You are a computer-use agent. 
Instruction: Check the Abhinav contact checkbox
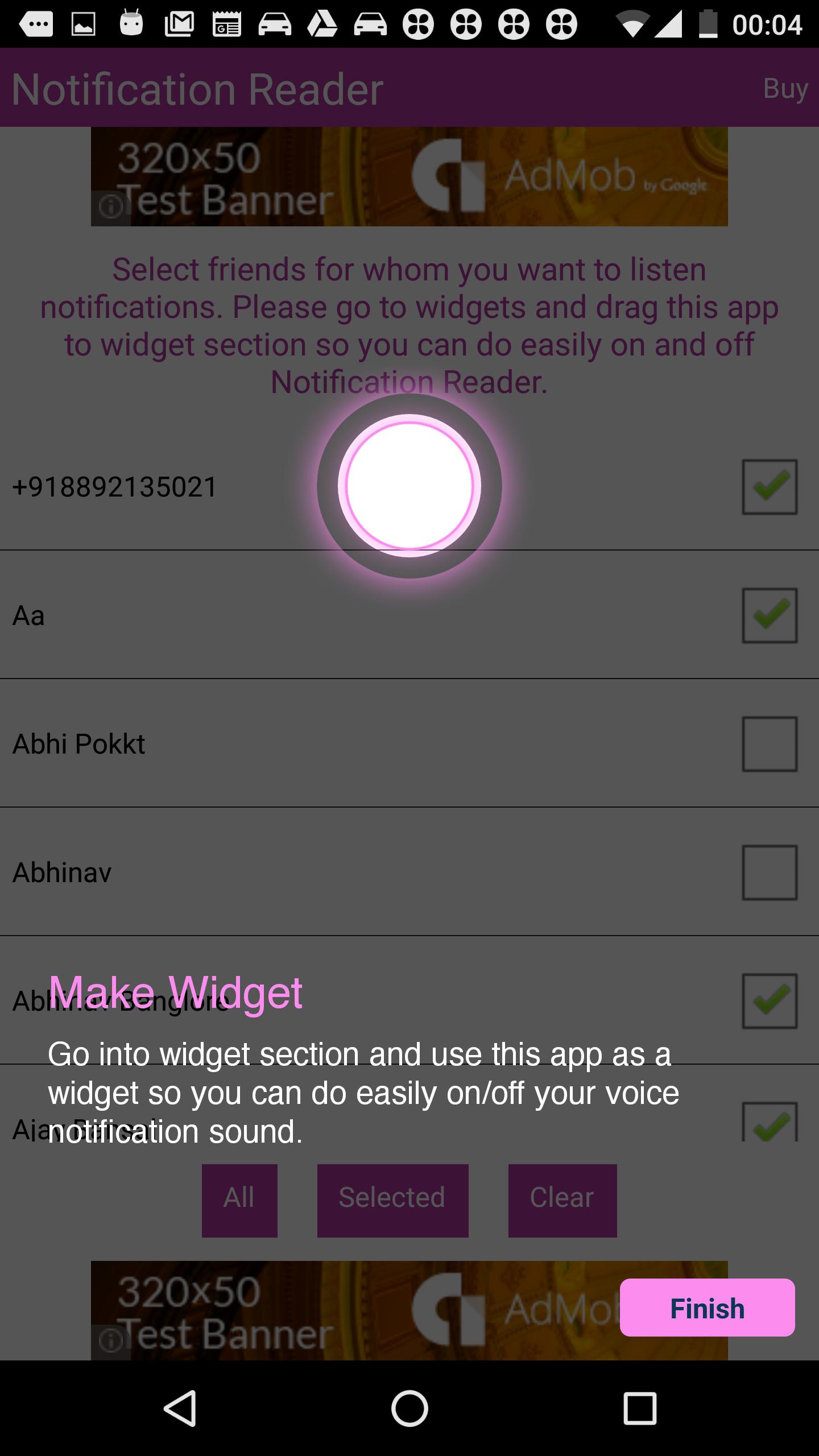click(x=770, y=872)
